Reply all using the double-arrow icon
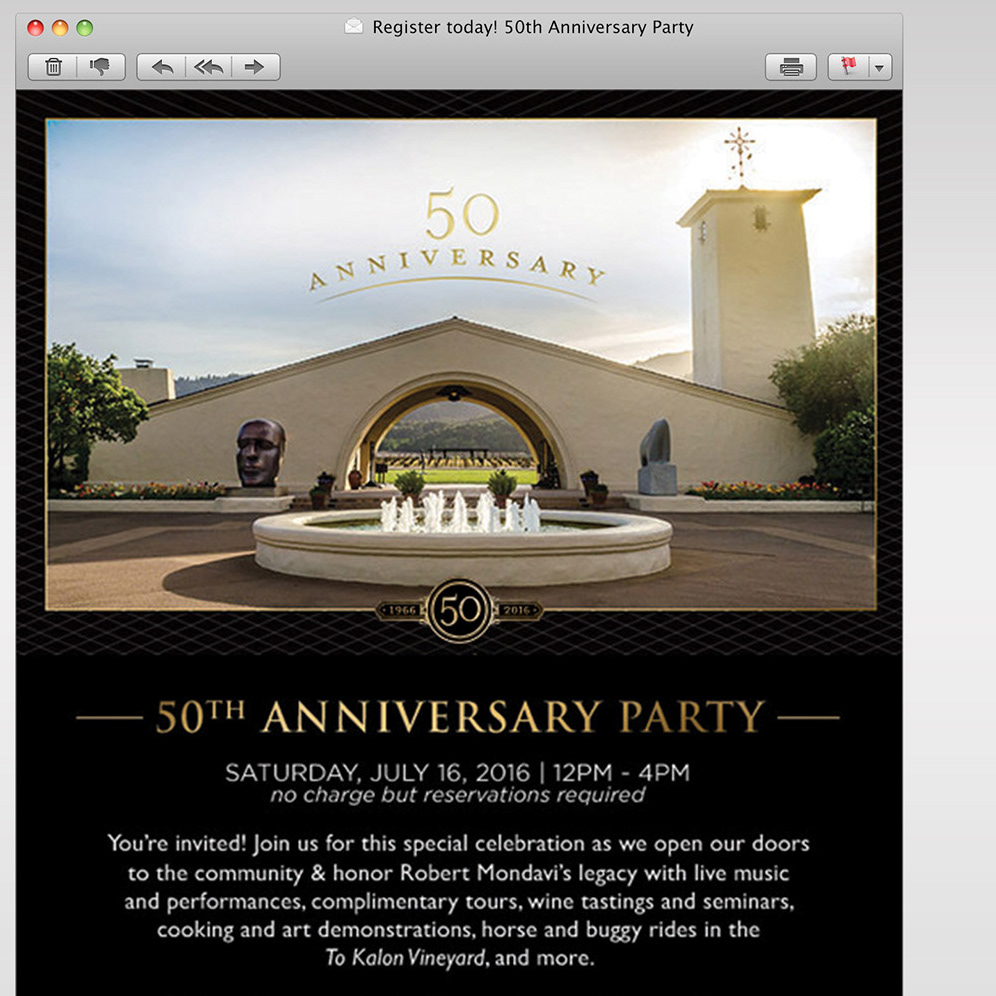 pos(208,67)
